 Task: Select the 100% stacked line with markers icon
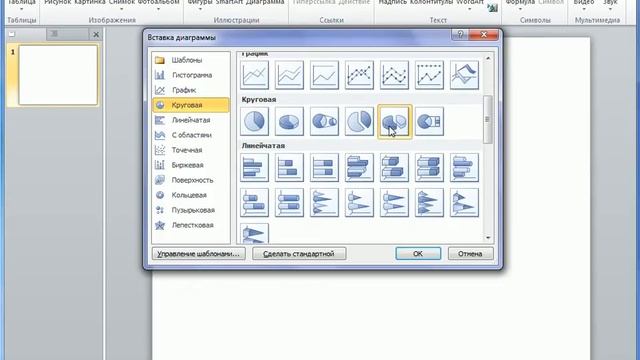click(x=429, y=75)
